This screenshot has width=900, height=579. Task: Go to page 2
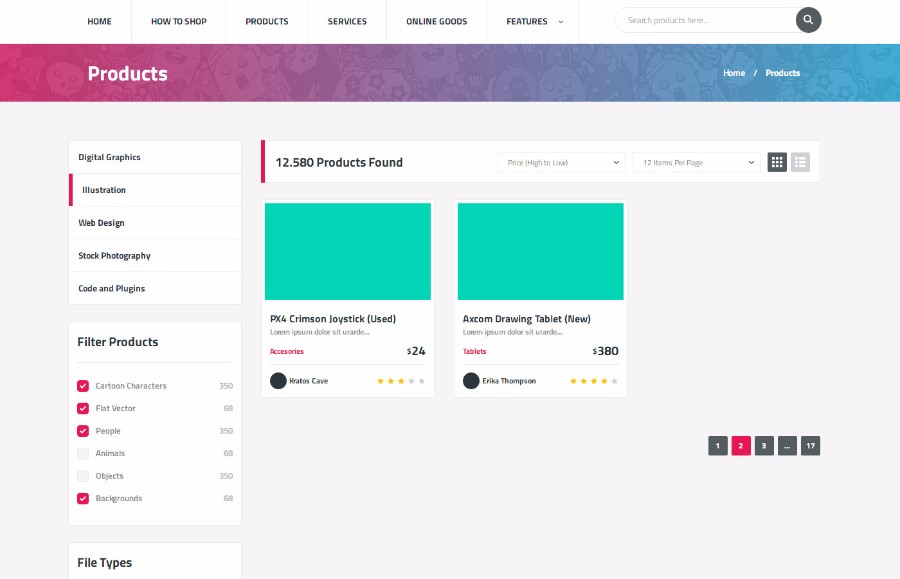[741, 446]
